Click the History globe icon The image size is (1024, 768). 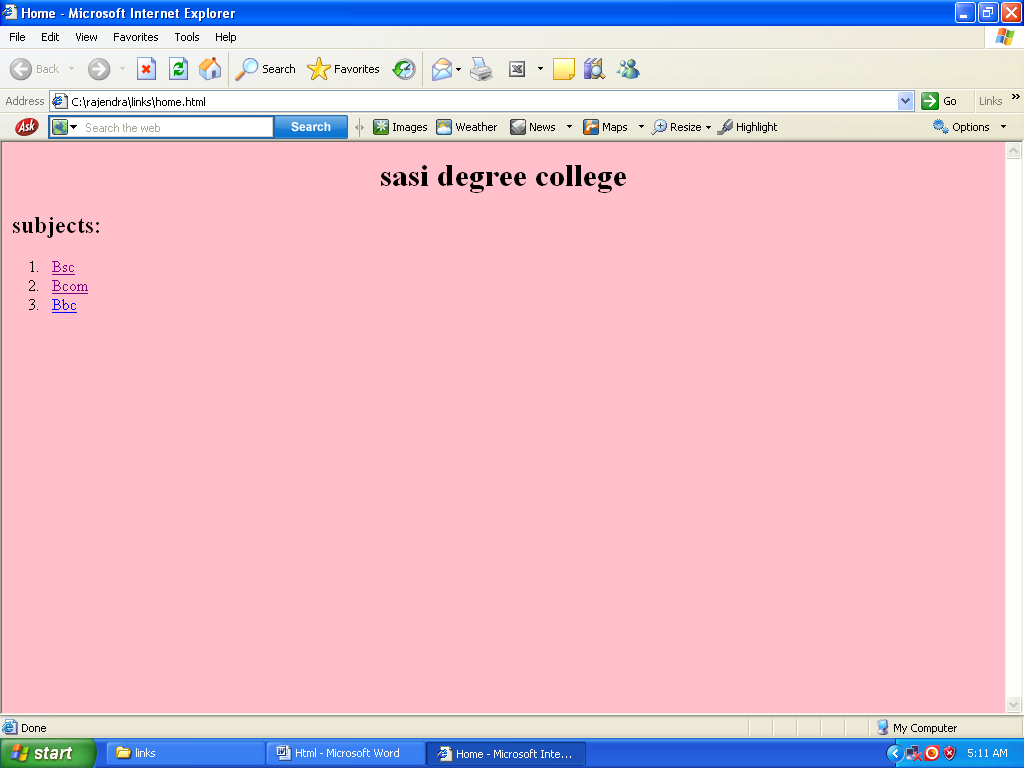403,68
